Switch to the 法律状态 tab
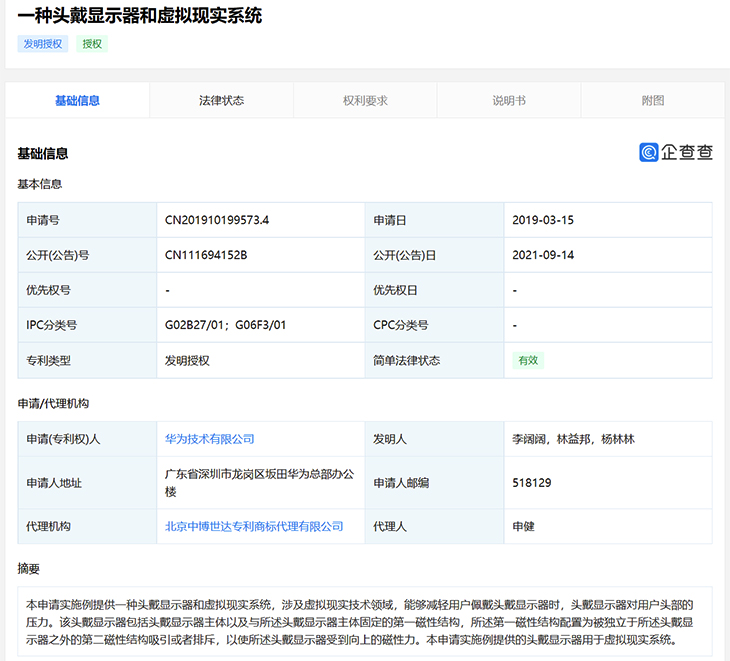Screen dimensions: 730x661 pyautogui.click(x=221, y=101)
